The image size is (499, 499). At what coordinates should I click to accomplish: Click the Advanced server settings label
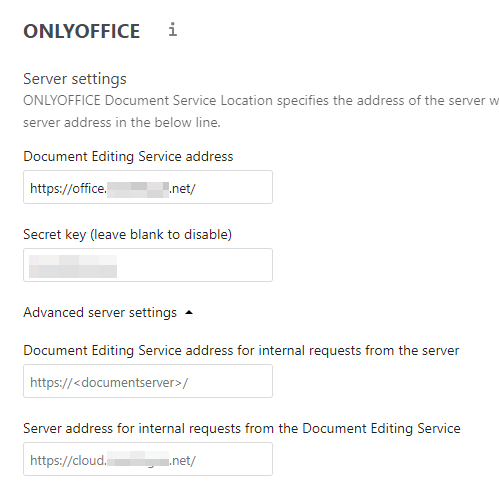coord(100,313)
